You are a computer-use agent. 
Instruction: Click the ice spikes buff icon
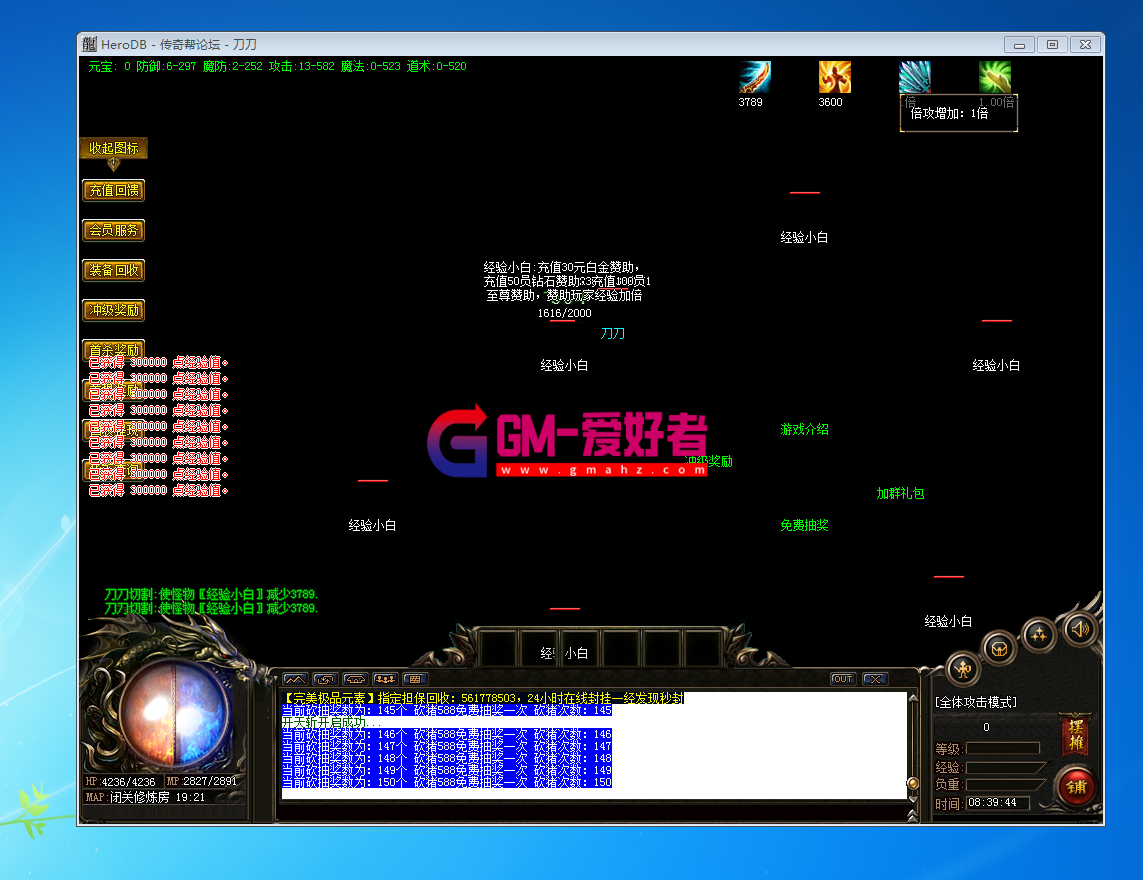(914, 77)
